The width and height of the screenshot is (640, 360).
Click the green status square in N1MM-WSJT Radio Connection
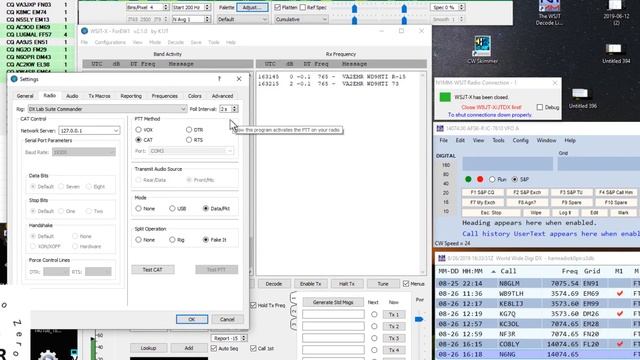tap(445, 97)
